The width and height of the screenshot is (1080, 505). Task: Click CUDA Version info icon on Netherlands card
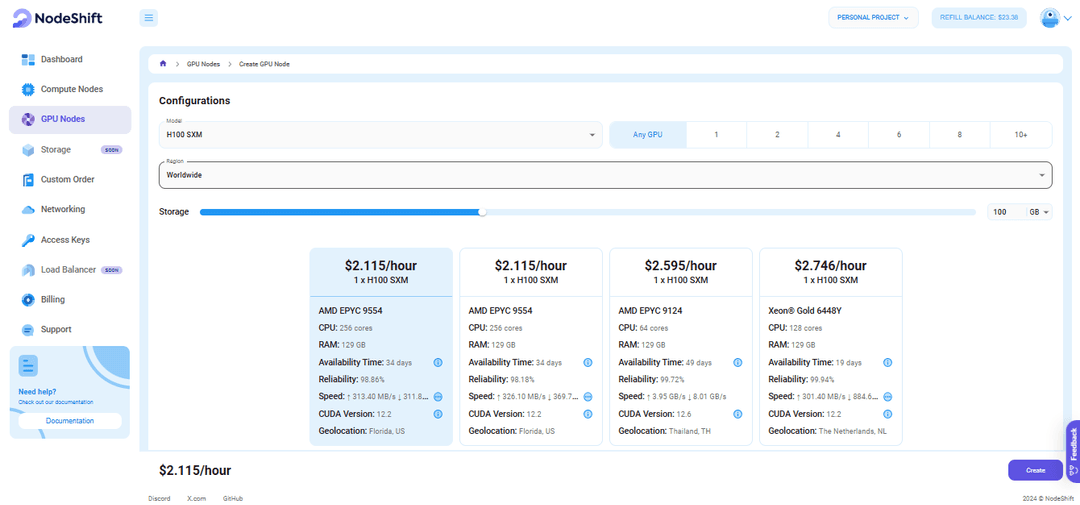click(x=888, y=414)
